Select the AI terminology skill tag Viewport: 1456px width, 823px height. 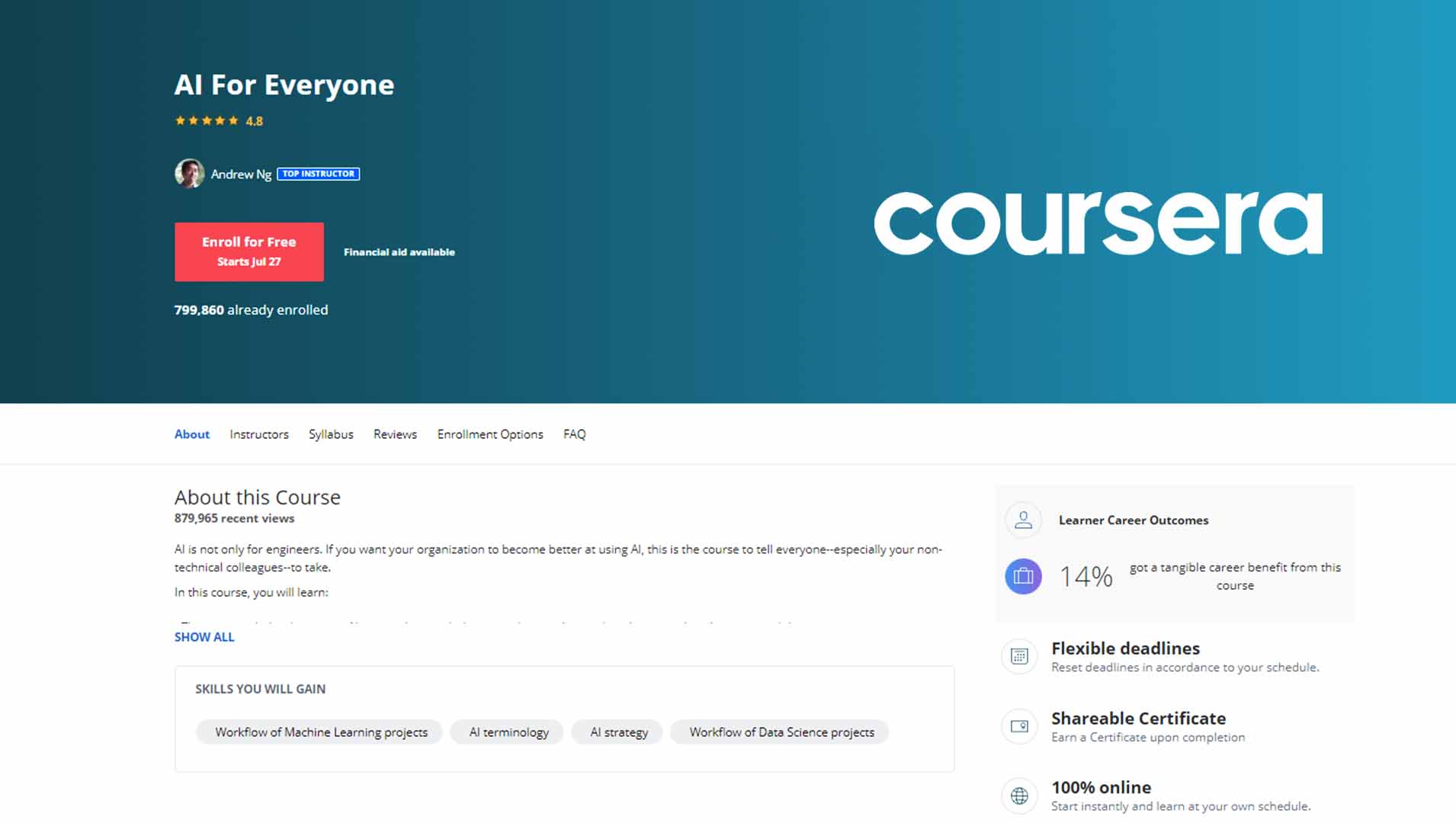(x=506, y=732)
